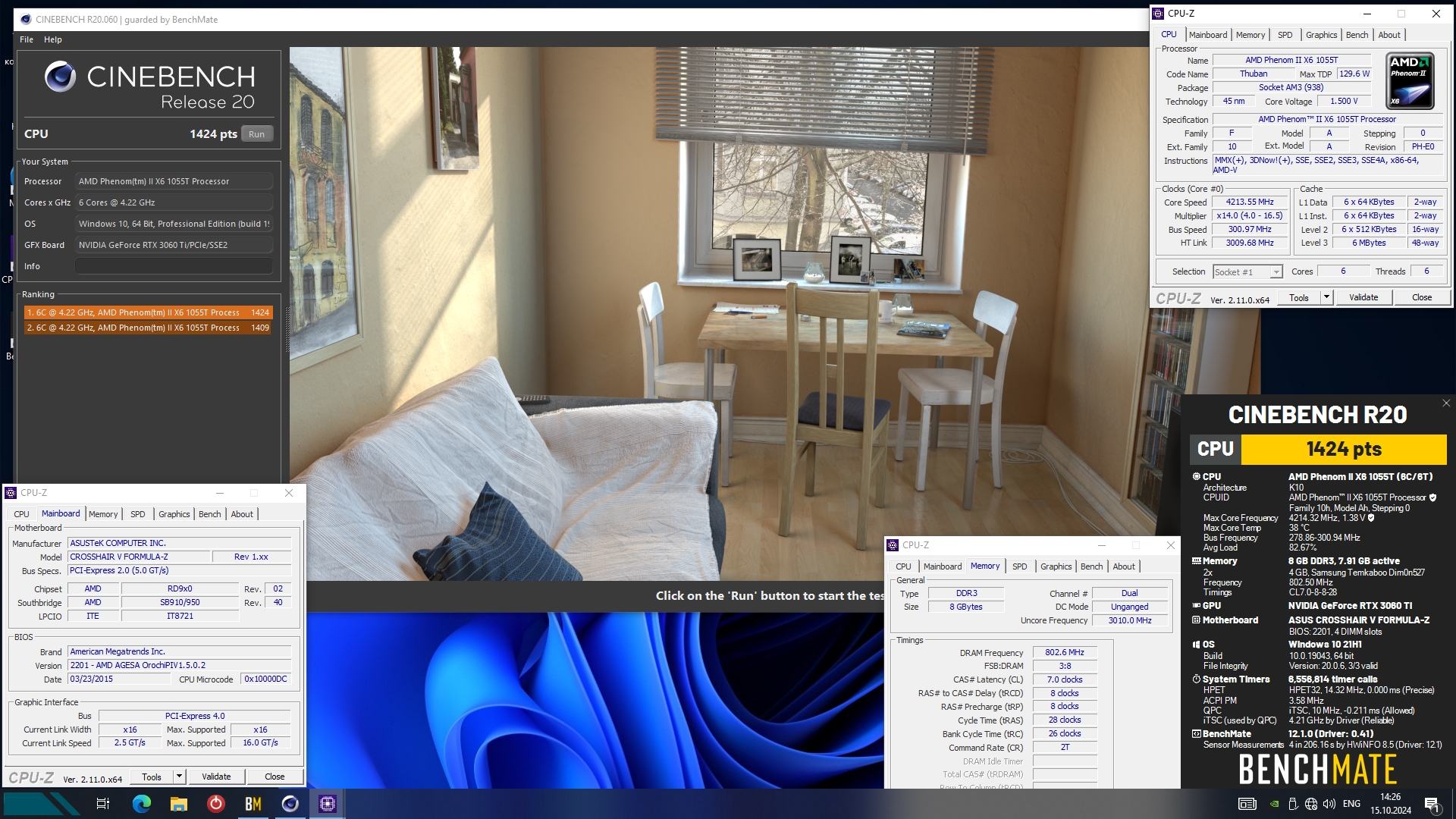Switch to BenchMate via BM taskbar icon
The image size is (1456, 819).
(253, 804)
